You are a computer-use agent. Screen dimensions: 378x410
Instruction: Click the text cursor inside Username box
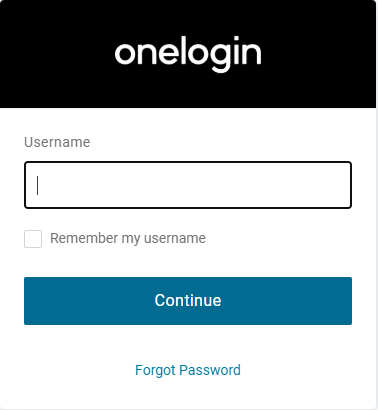point(38,185)
